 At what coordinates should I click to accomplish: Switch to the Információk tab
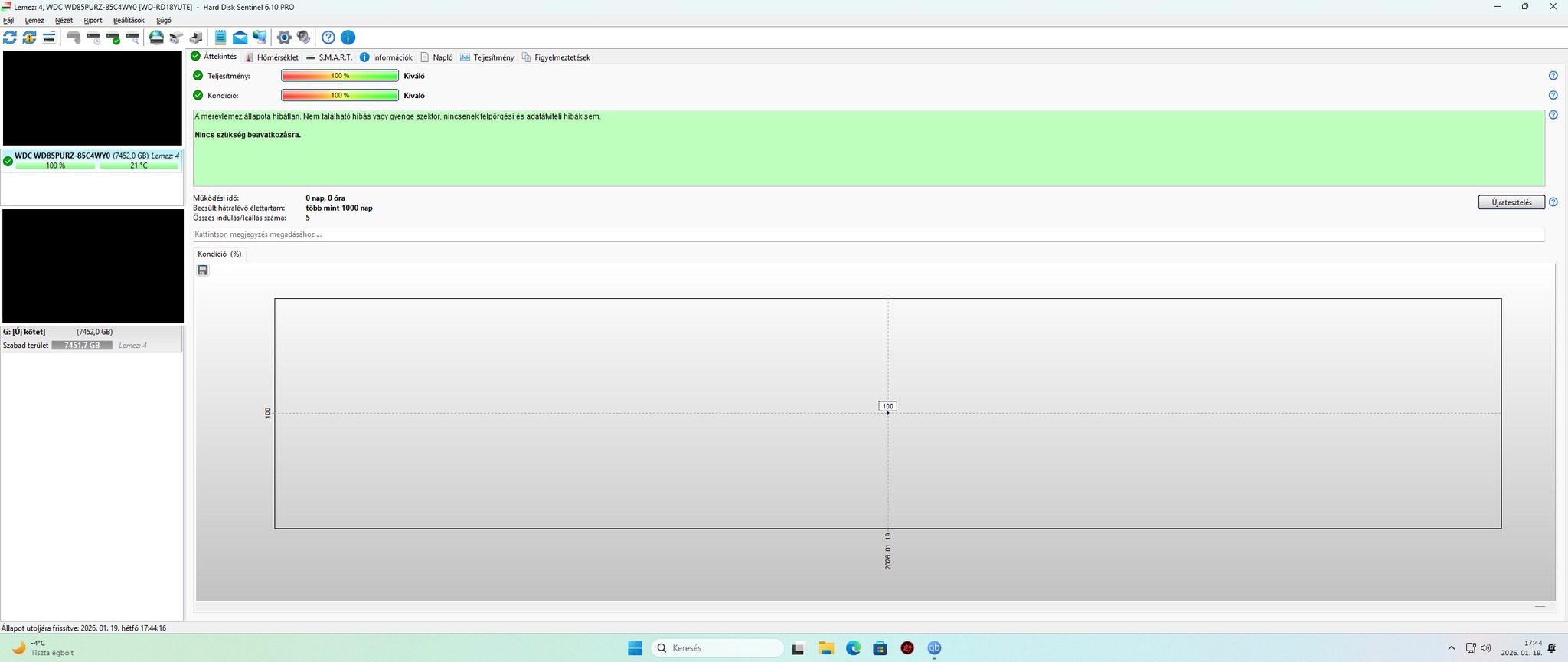point(386,57)
